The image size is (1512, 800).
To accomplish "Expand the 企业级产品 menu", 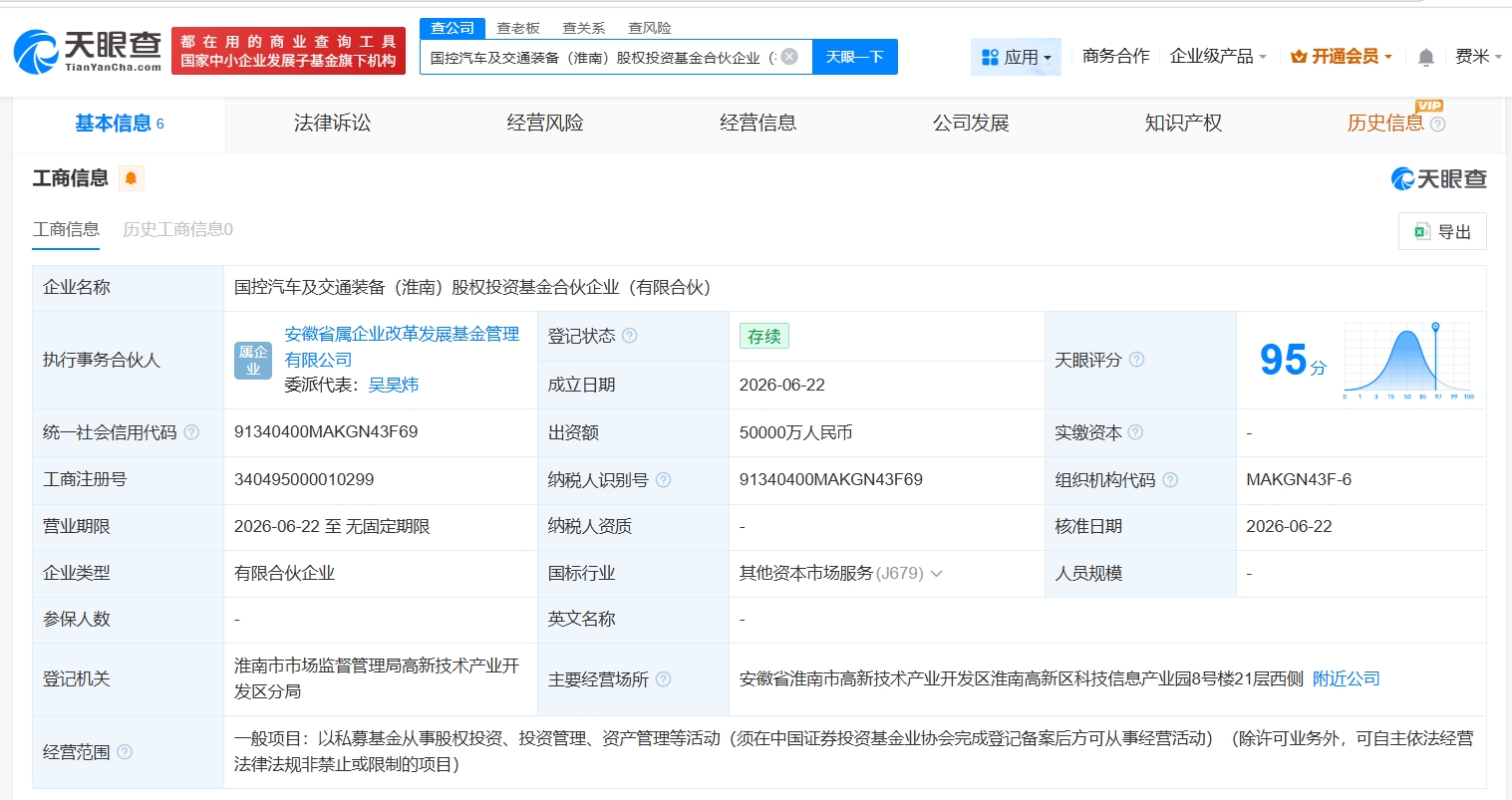I will [1218, 57].
